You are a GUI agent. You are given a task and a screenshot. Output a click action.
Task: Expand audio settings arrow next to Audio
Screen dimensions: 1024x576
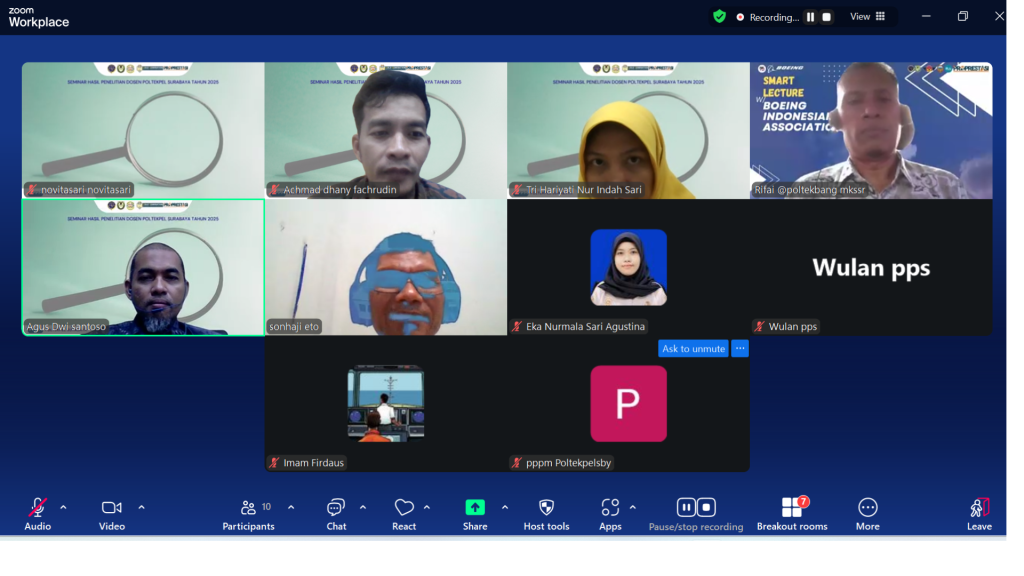coord(63,507)
